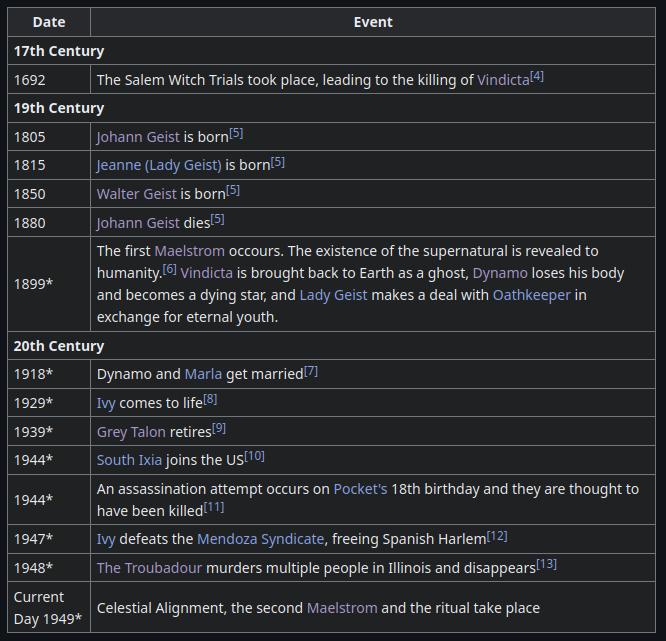Select the 1815 date cell
The image size is (666, 641).
[49, 165]
